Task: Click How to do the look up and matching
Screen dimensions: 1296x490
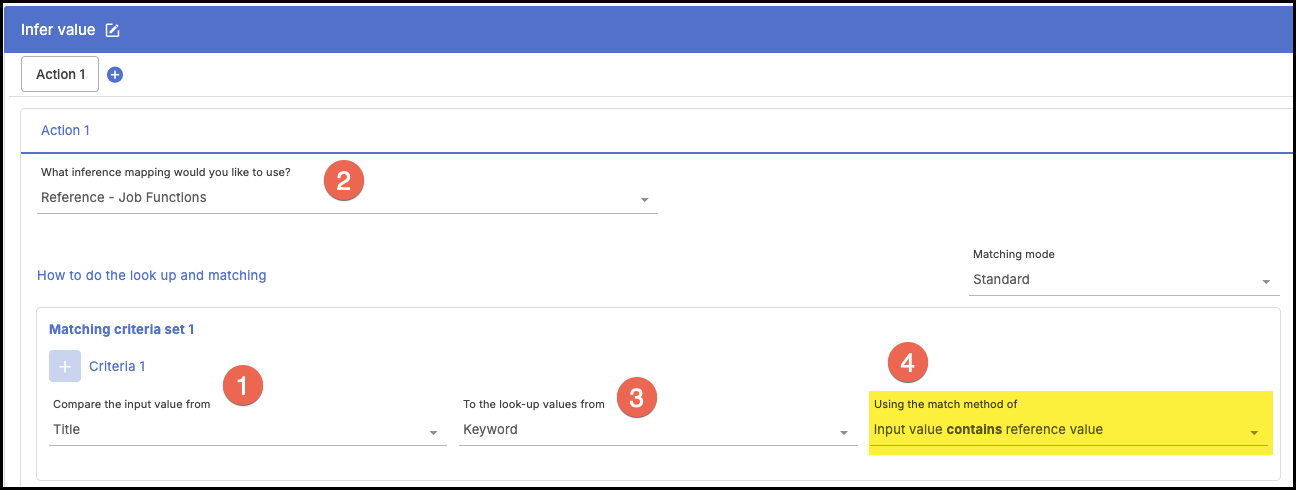Action: [151, 275]
